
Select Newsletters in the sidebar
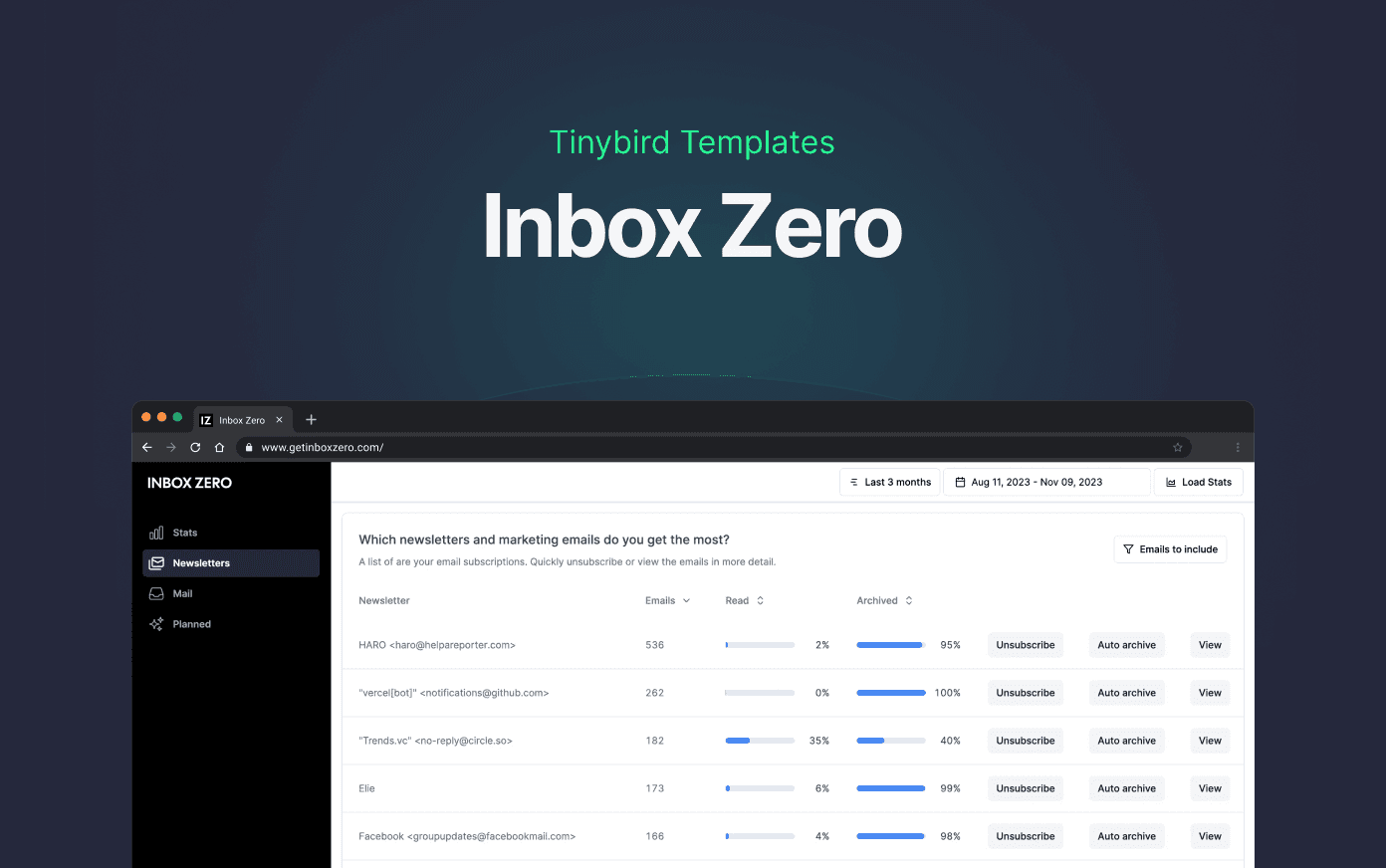point(231,563)
